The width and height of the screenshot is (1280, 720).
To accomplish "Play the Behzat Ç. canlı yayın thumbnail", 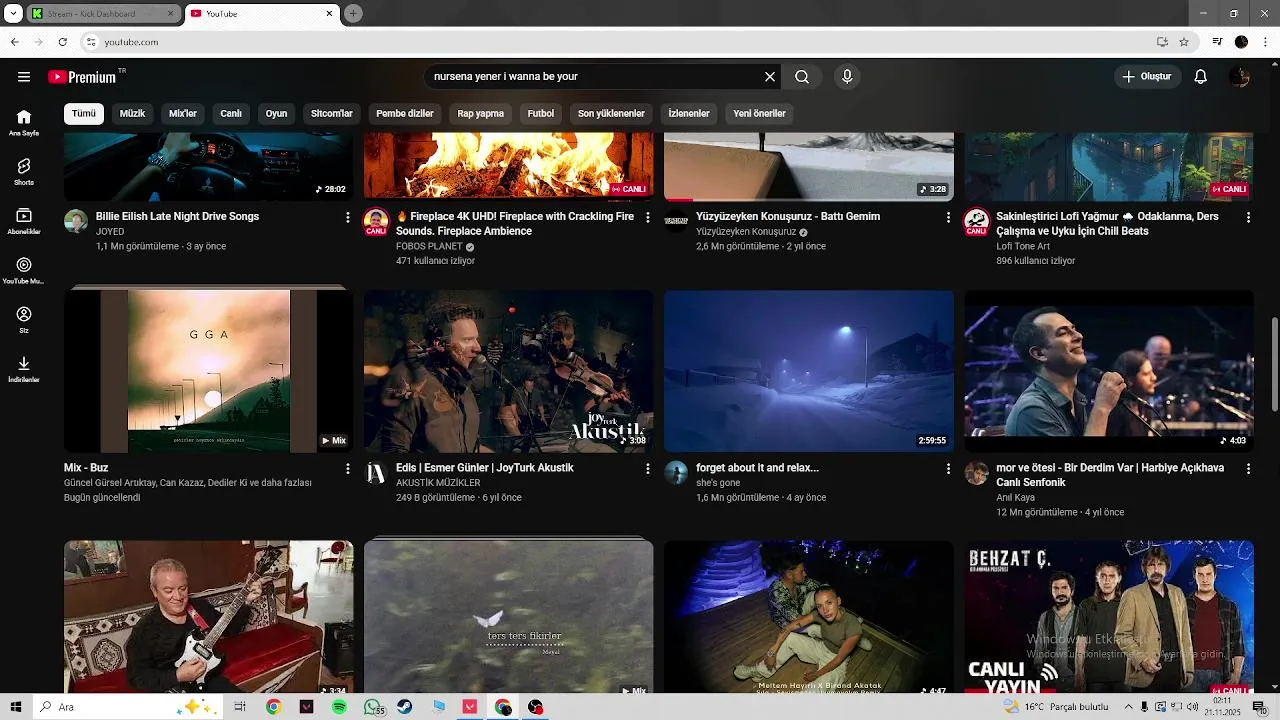I will coord(1109,617).
